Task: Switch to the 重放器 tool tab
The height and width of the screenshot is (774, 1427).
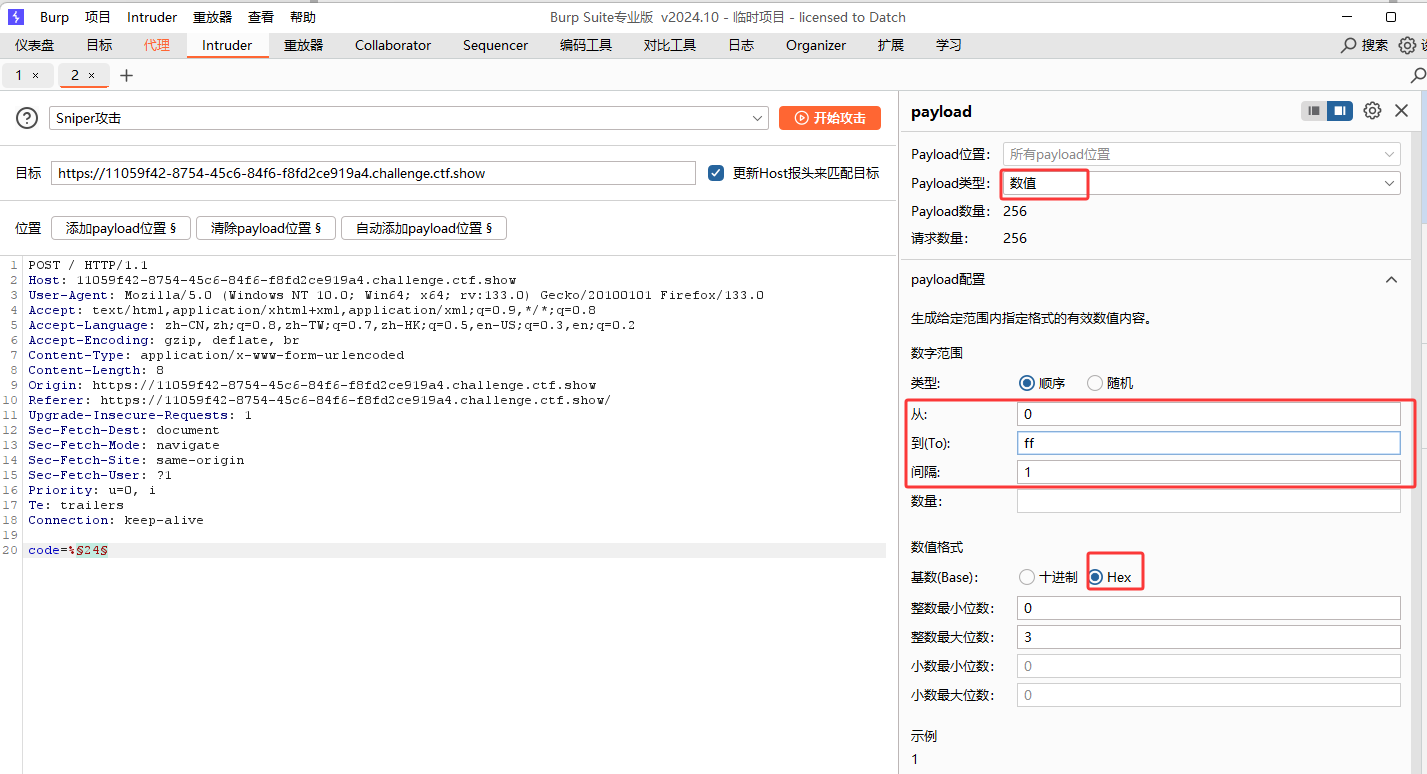Action: coord(303,45)
